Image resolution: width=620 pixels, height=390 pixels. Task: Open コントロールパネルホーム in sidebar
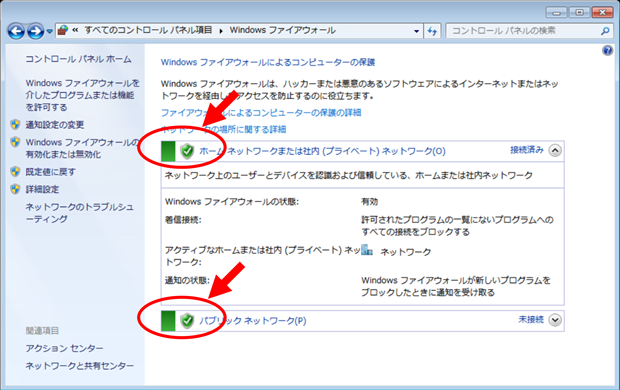[78, 59]
